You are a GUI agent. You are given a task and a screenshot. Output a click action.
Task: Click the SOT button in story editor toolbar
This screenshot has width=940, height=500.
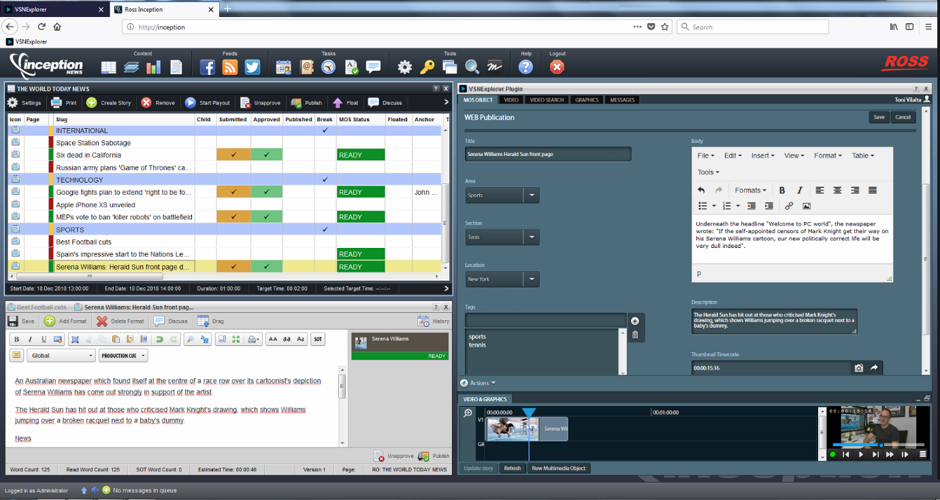coord(318,339)
